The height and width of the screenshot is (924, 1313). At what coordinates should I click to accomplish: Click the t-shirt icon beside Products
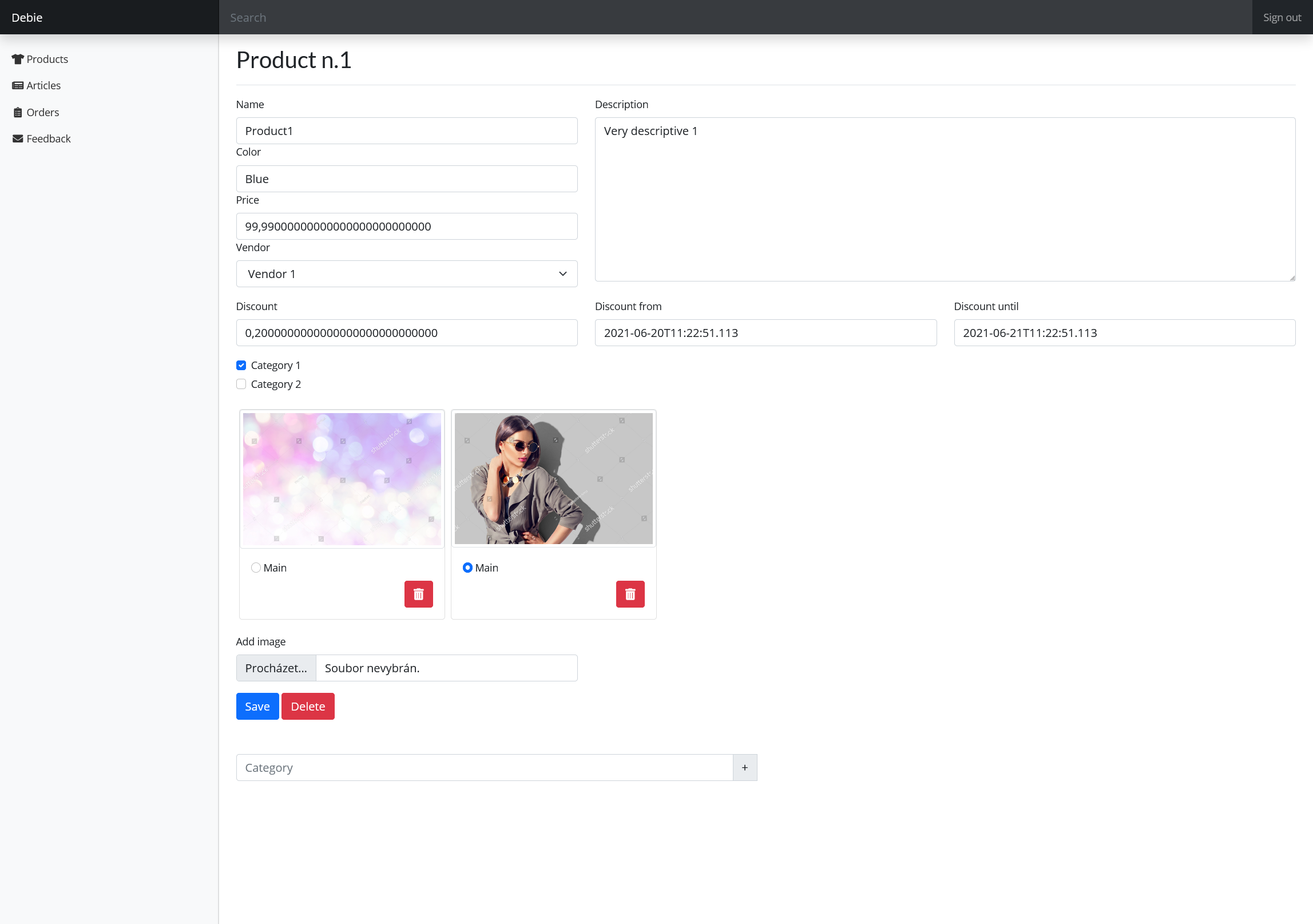[x=18, y=59]
